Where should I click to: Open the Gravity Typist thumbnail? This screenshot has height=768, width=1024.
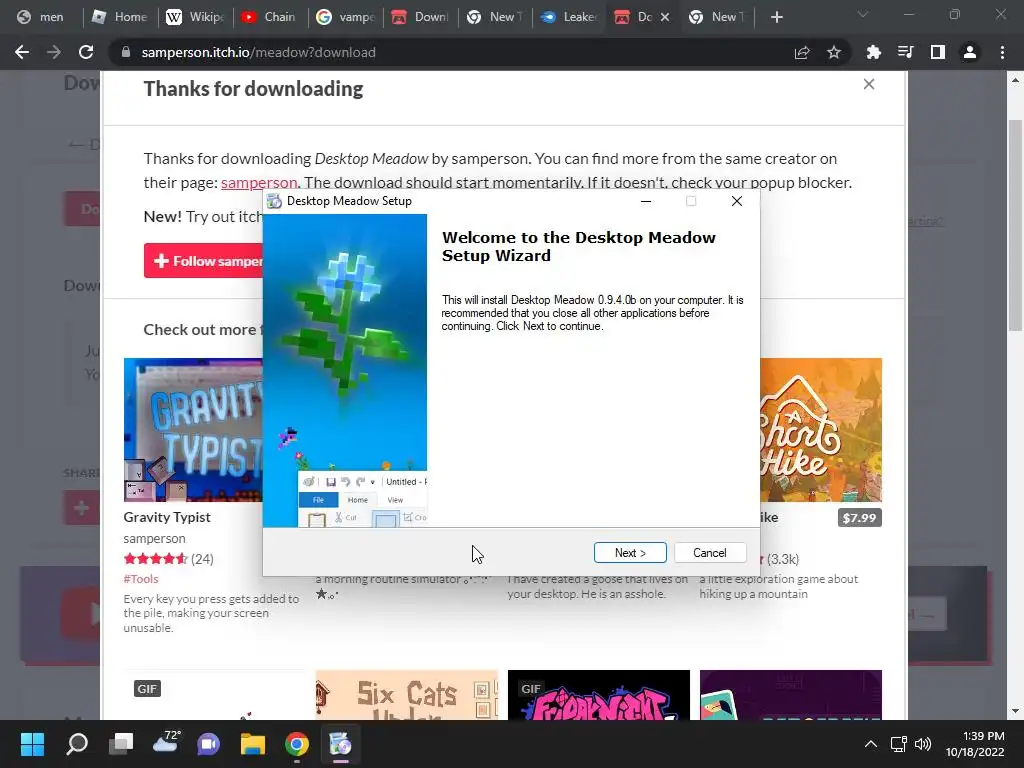click(x=193, y=430)
